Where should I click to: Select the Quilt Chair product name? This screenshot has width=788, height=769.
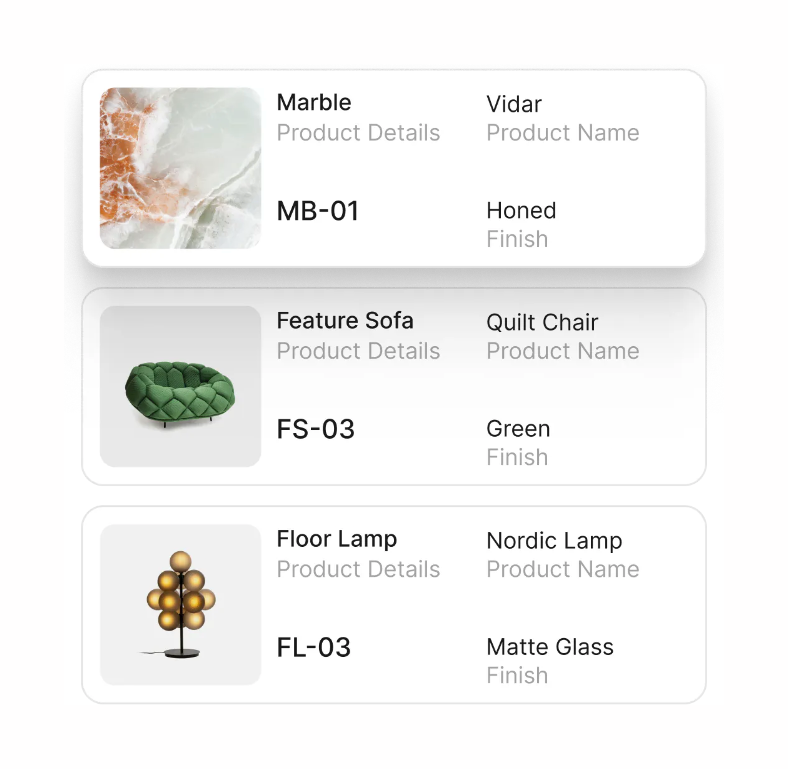[542, 322]
